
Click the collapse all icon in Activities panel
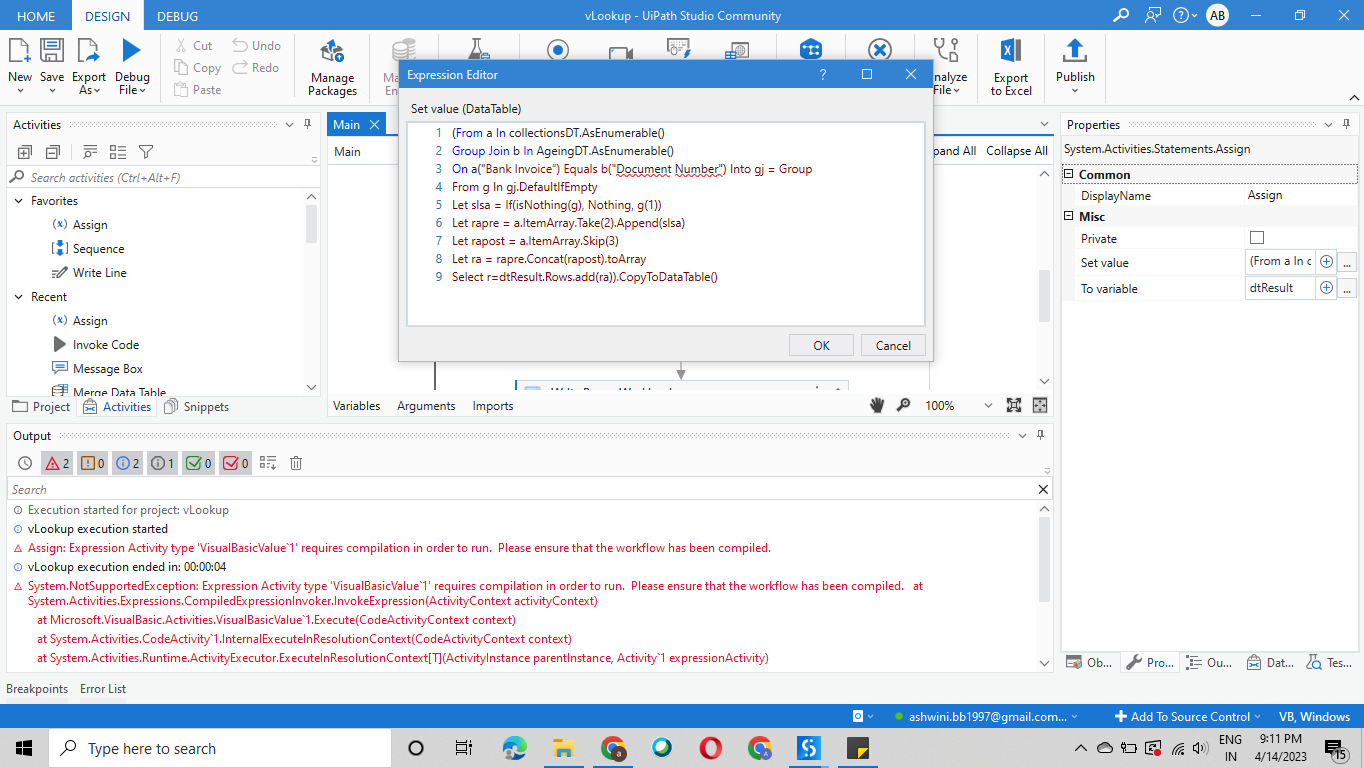[x=52, y=152]
